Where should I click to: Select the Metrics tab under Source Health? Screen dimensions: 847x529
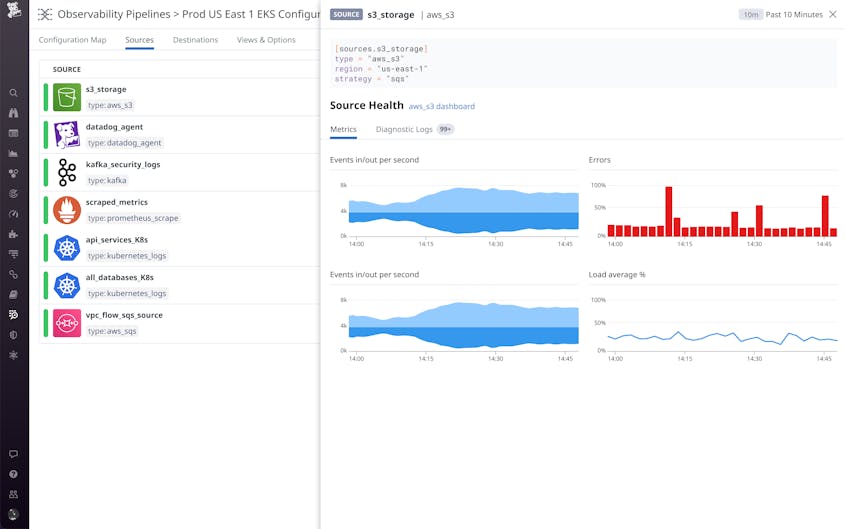pos(344,129)
